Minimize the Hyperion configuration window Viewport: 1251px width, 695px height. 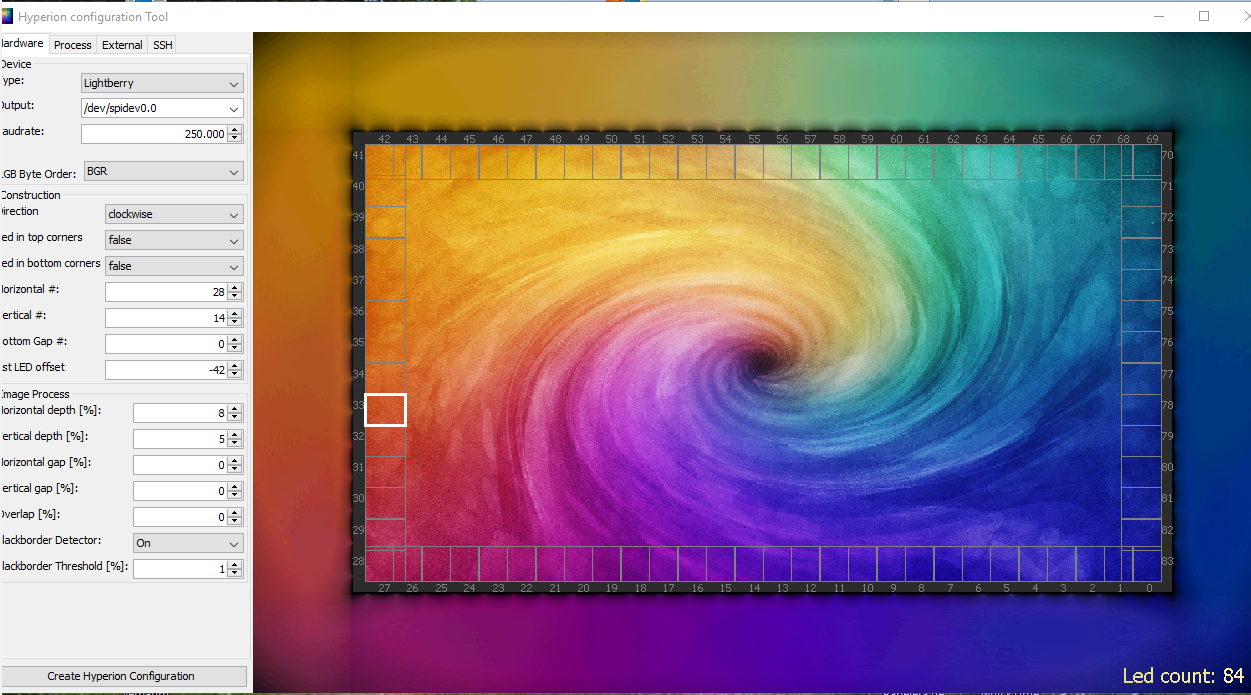point(1159,16)
